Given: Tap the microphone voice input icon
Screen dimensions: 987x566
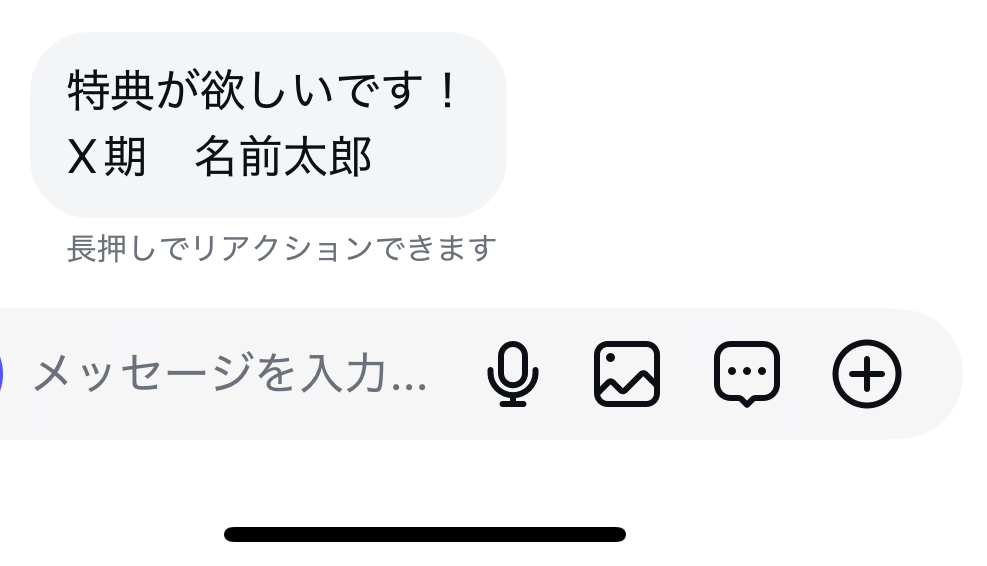Looking at the screenshot, I should tap(512, 374).
